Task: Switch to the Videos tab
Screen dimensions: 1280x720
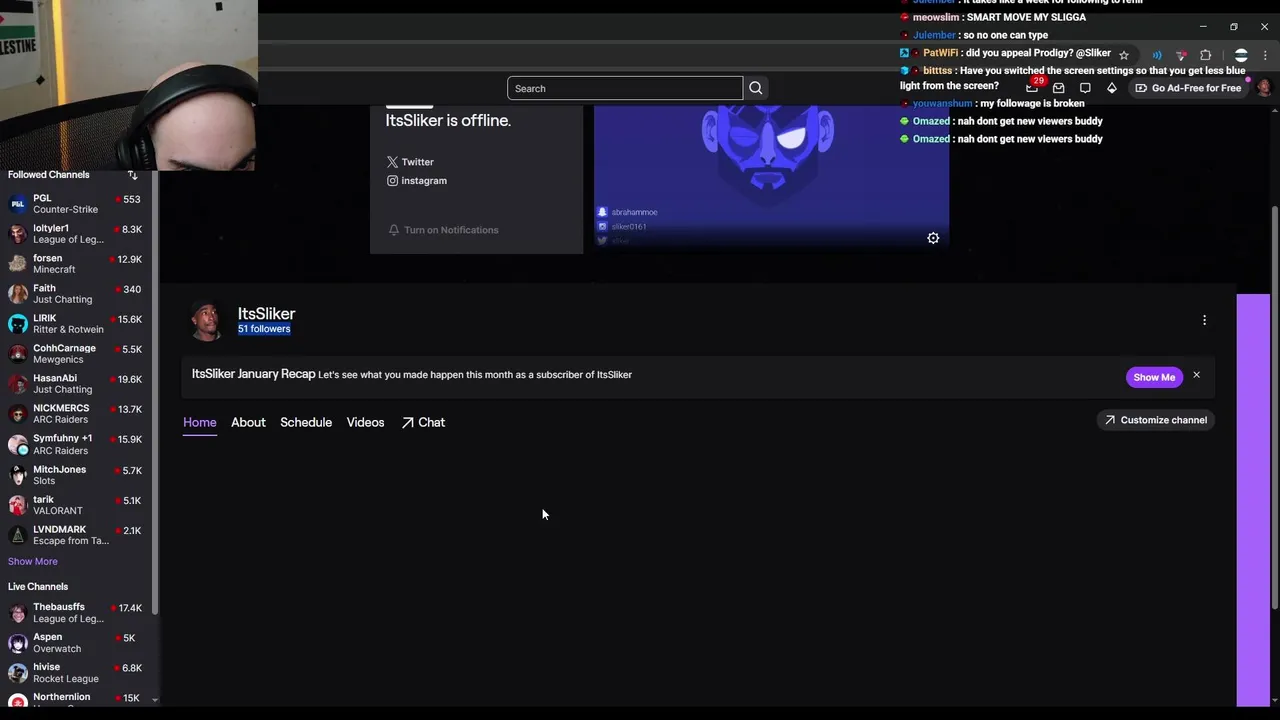Action: (x=365, y=423)
